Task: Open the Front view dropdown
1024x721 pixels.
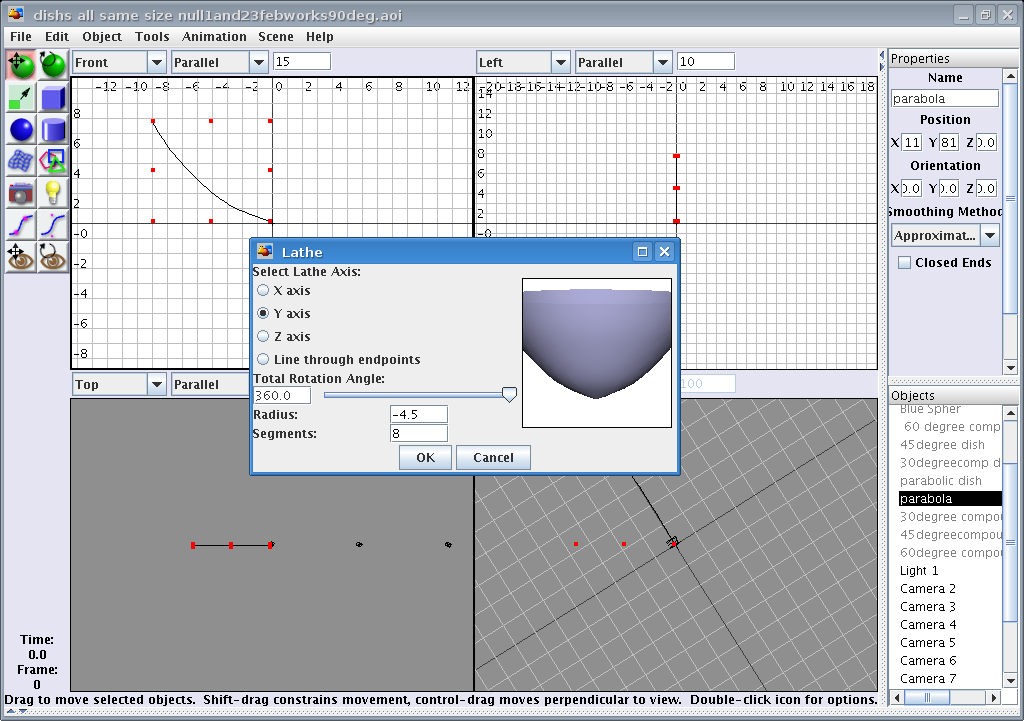Action: 157,63
